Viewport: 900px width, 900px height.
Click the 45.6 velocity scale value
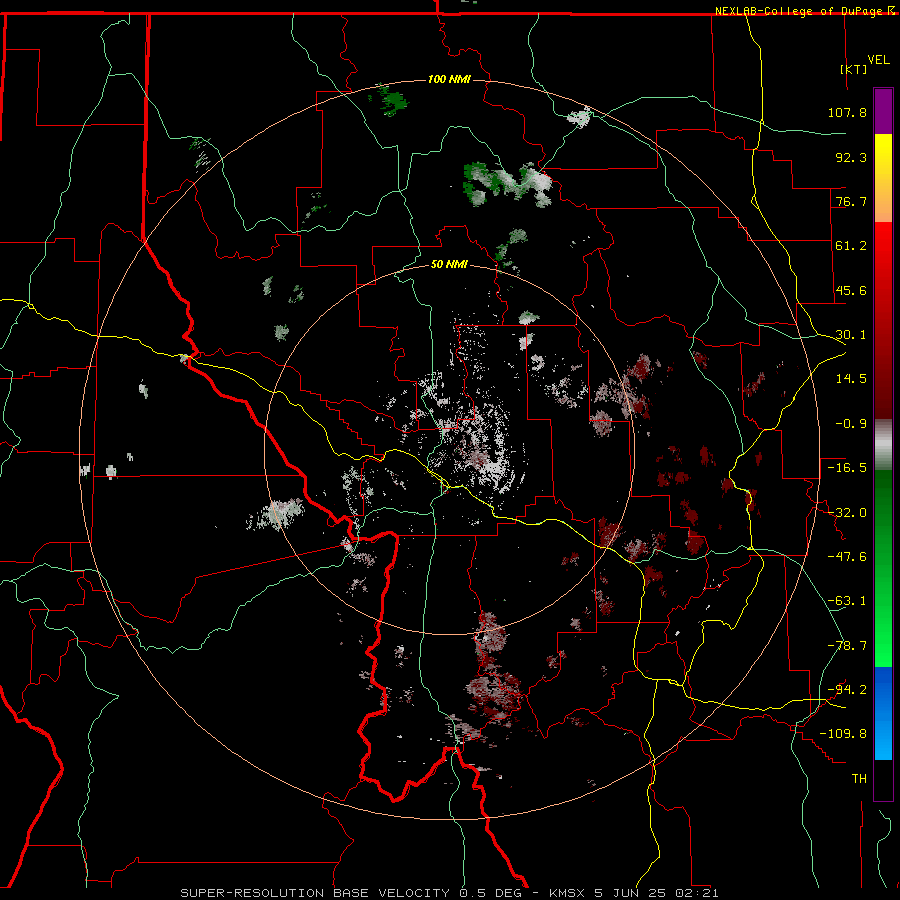(851, 290)
